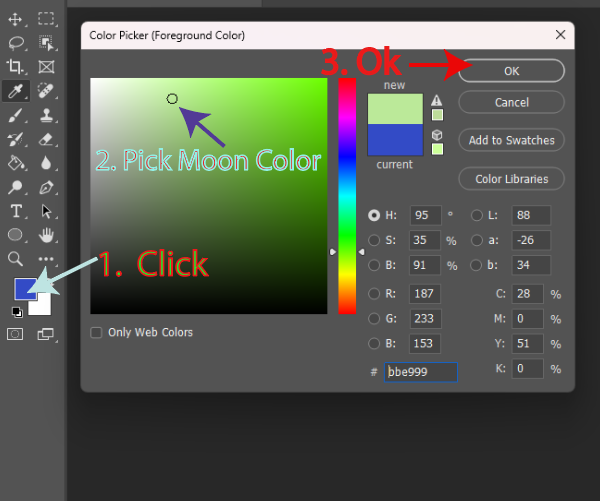This screenshot has height=504, width=600.
Task: Select the Blur tool droplet icon
Action: coord(46,163)
